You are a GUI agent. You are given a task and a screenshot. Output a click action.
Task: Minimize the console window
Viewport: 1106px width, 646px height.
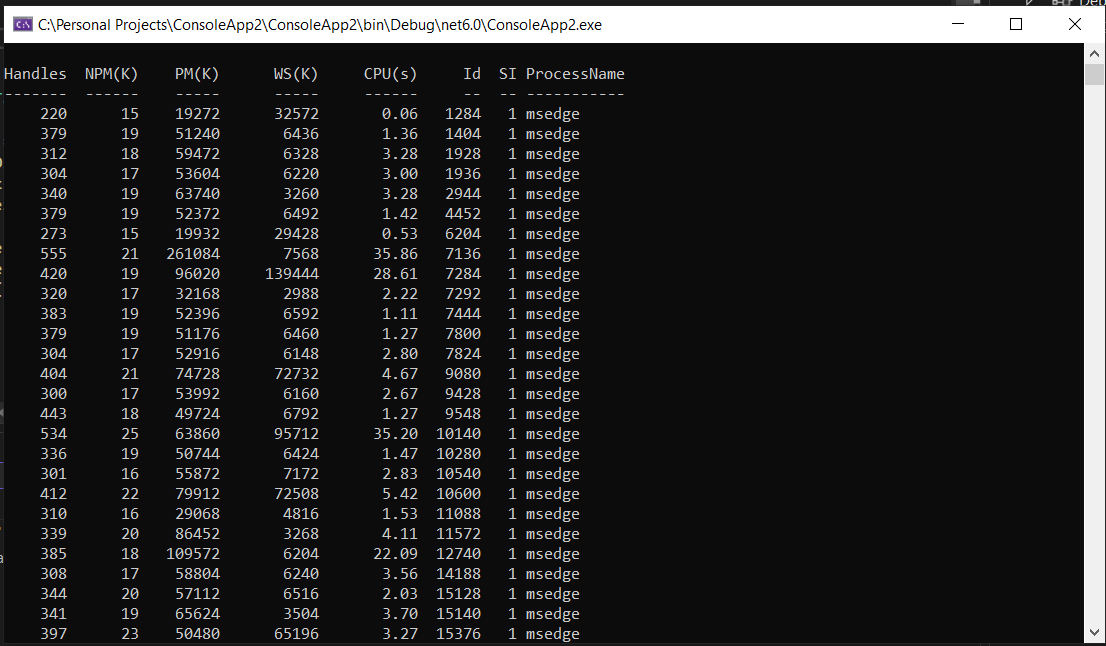coord(957,24)
